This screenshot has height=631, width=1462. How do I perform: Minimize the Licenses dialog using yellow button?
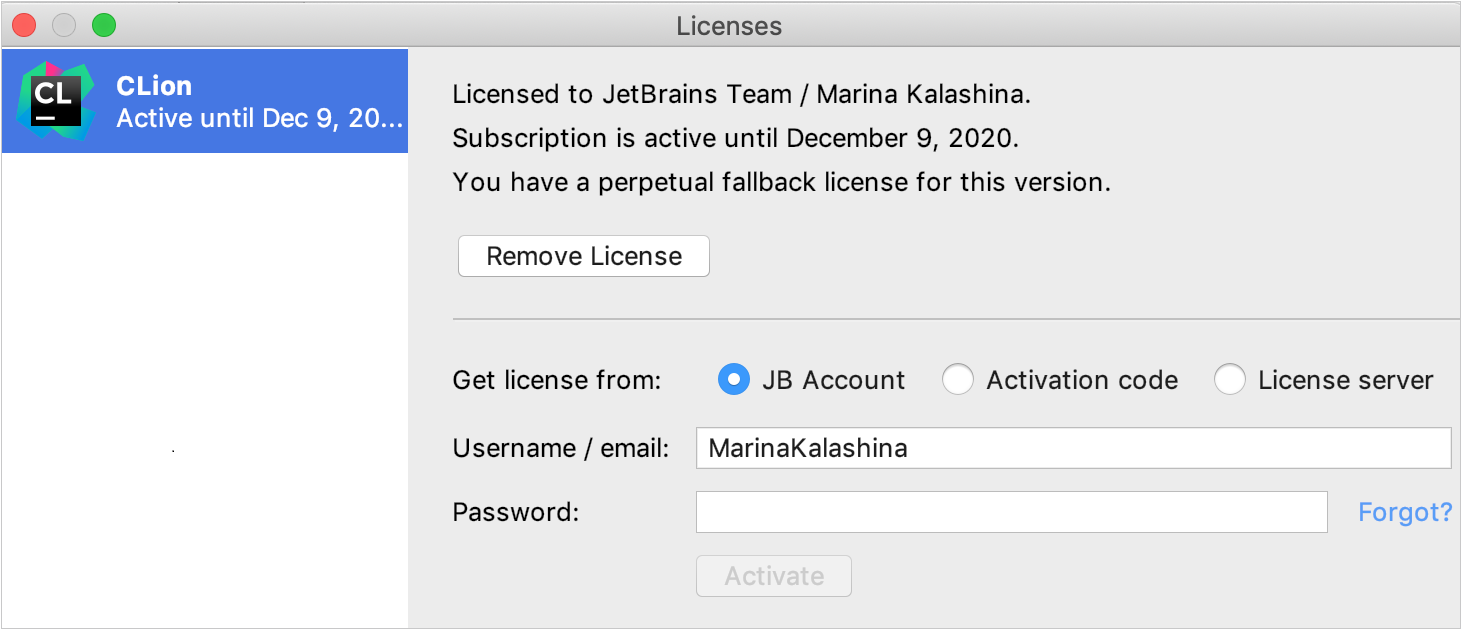(x=64, y=25)
